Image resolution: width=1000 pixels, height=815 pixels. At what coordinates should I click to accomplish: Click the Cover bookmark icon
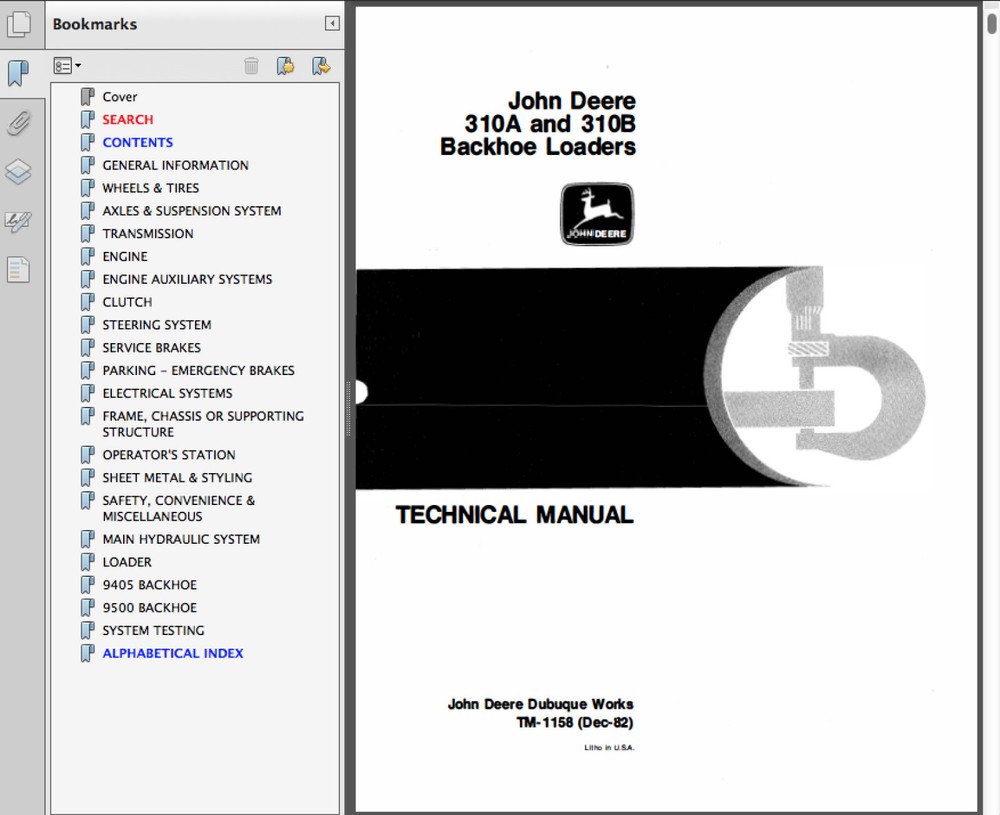pyautogui.click(x=87, y=97)
